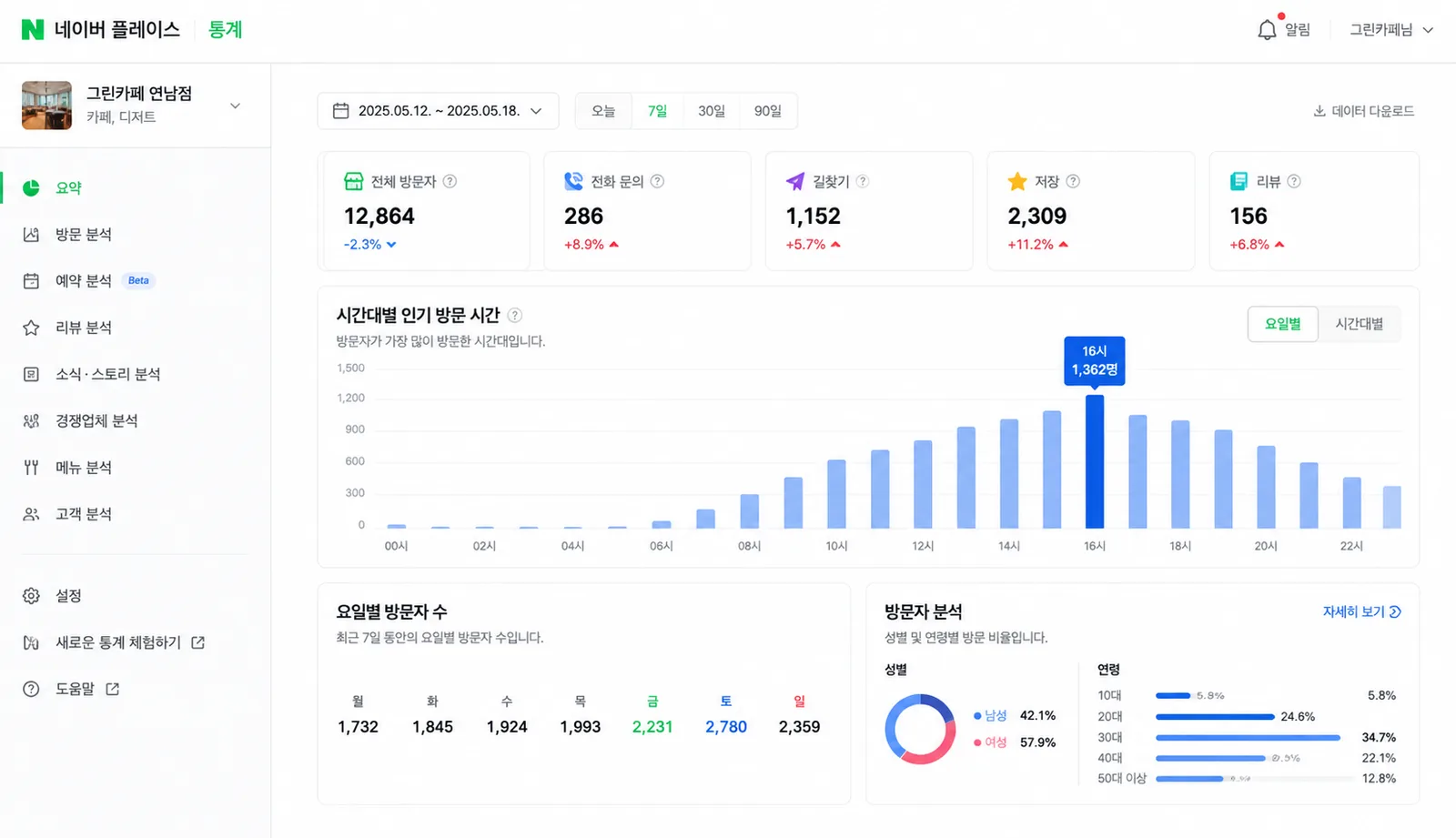Click the Naver N logo icon
This screenshot has height=838, width=1456.
(33, 30)
